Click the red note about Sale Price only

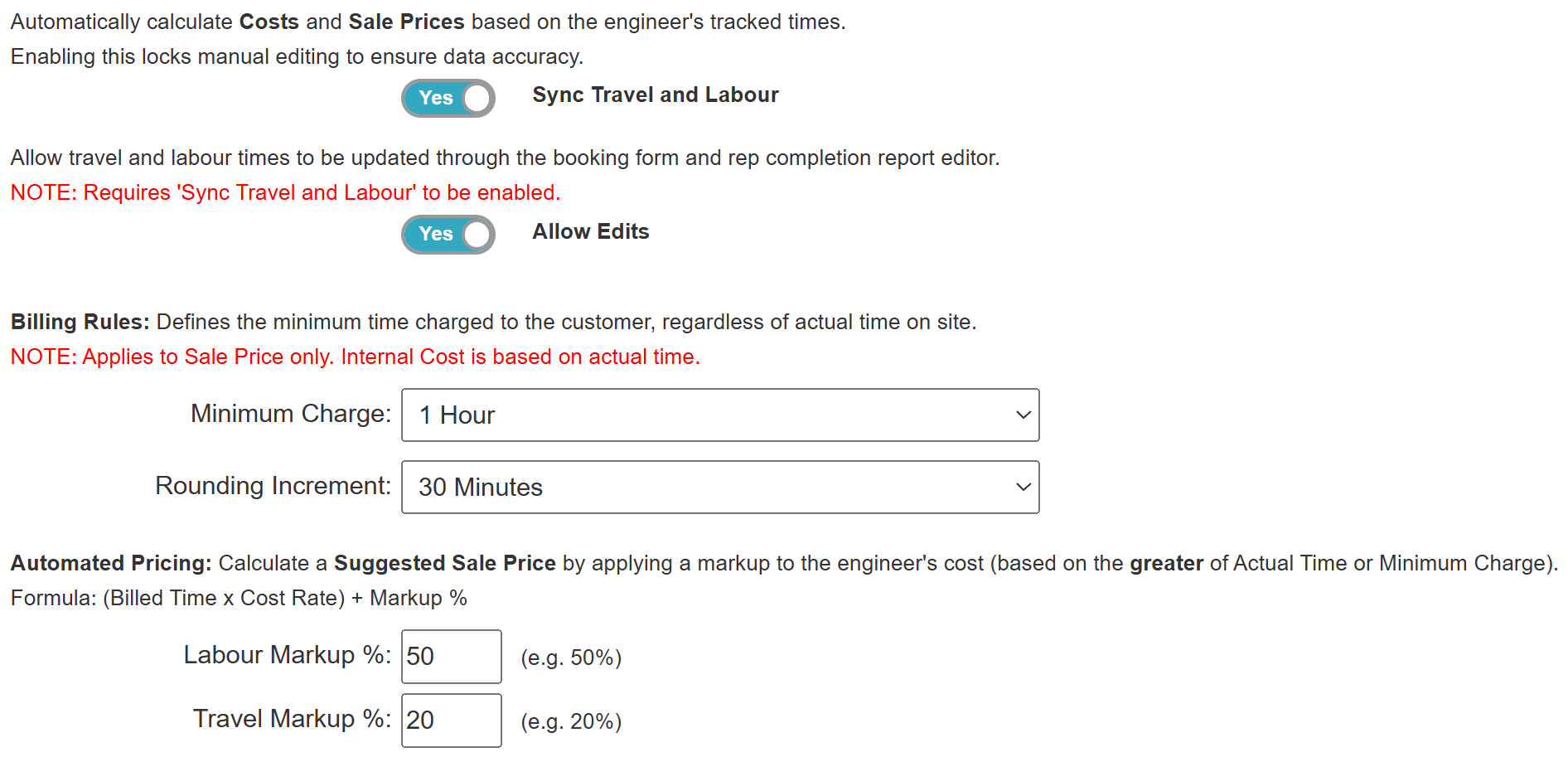tap(355, 357)
